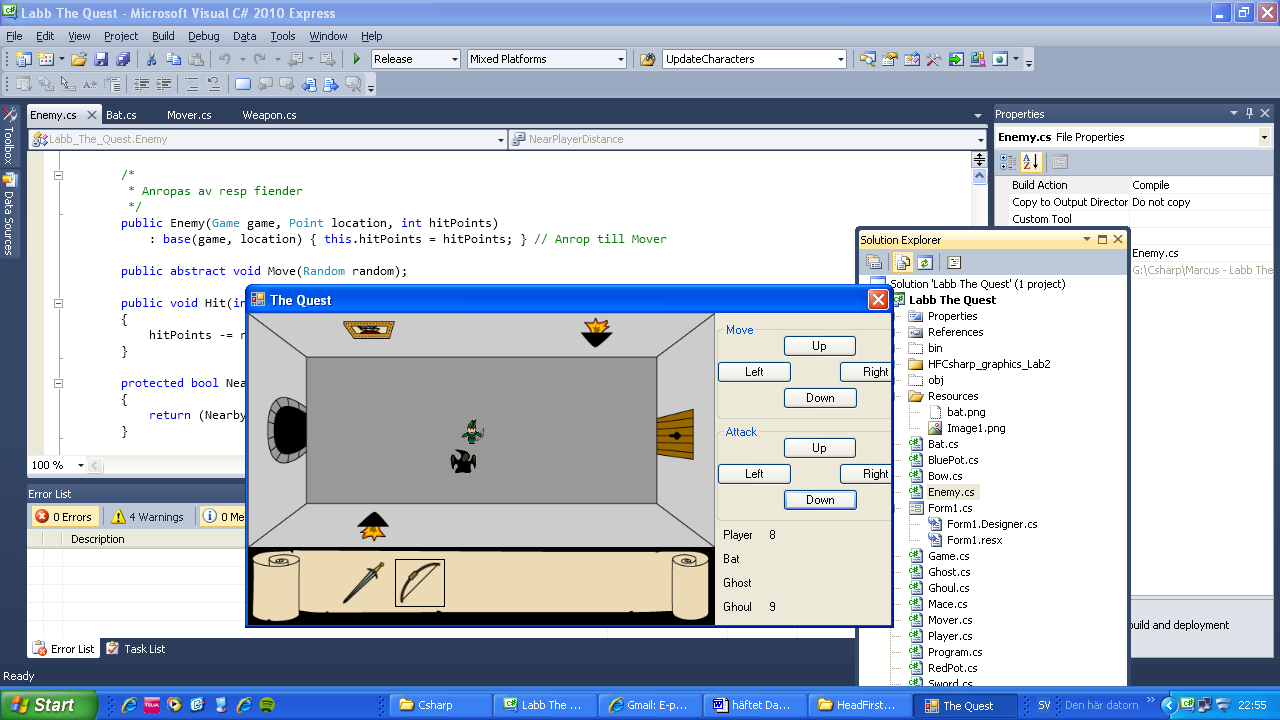Open the File menu
The height and width of the screenshot is (720, 1280).
pos(14,36)
